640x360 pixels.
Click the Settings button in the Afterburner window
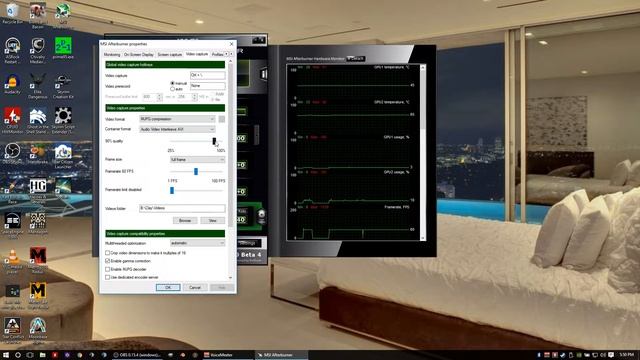click(247, 243)
